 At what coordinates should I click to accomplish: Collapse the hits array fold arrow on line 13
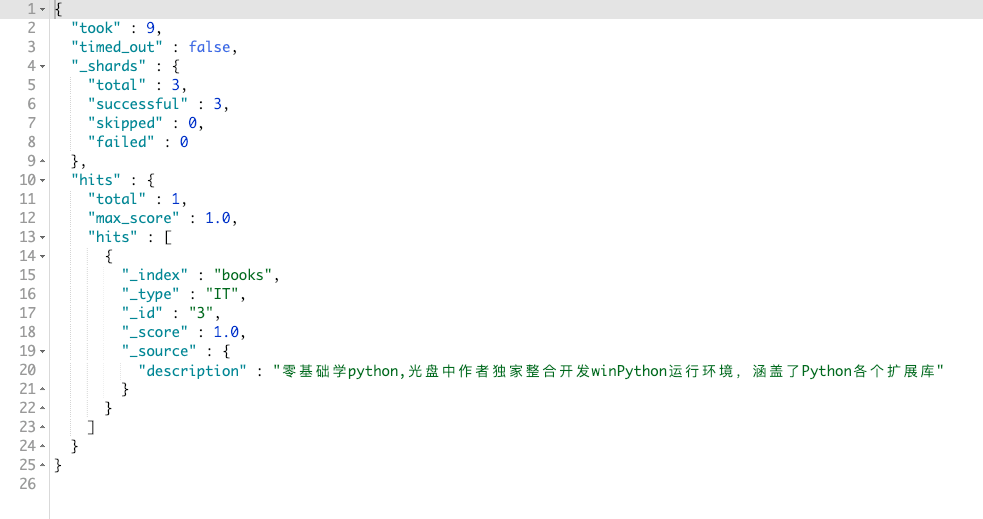click(43, 238)
